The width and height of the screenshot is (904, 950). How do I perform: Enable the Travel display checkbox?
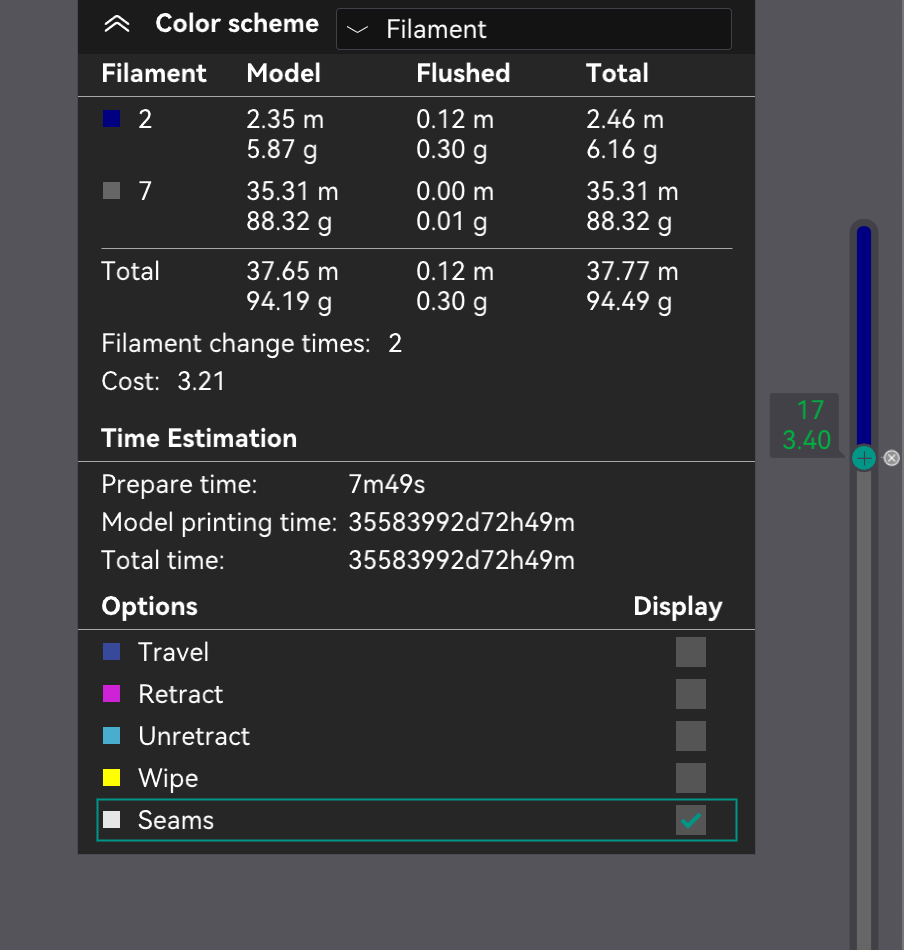[x=690, y=651]
